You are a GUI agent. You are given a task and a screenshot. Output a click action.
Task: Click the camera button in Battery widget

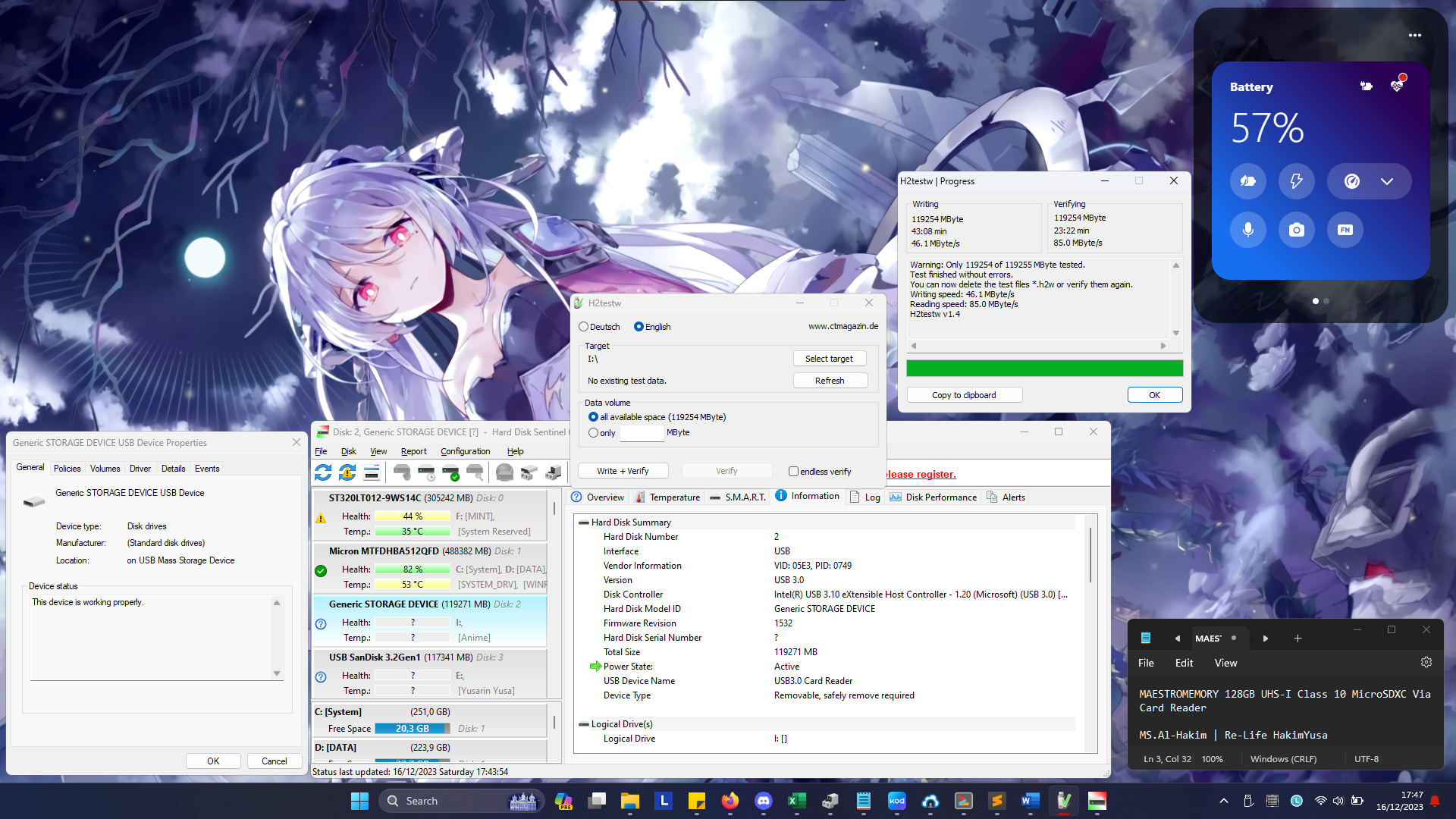tap(1297, 230)
